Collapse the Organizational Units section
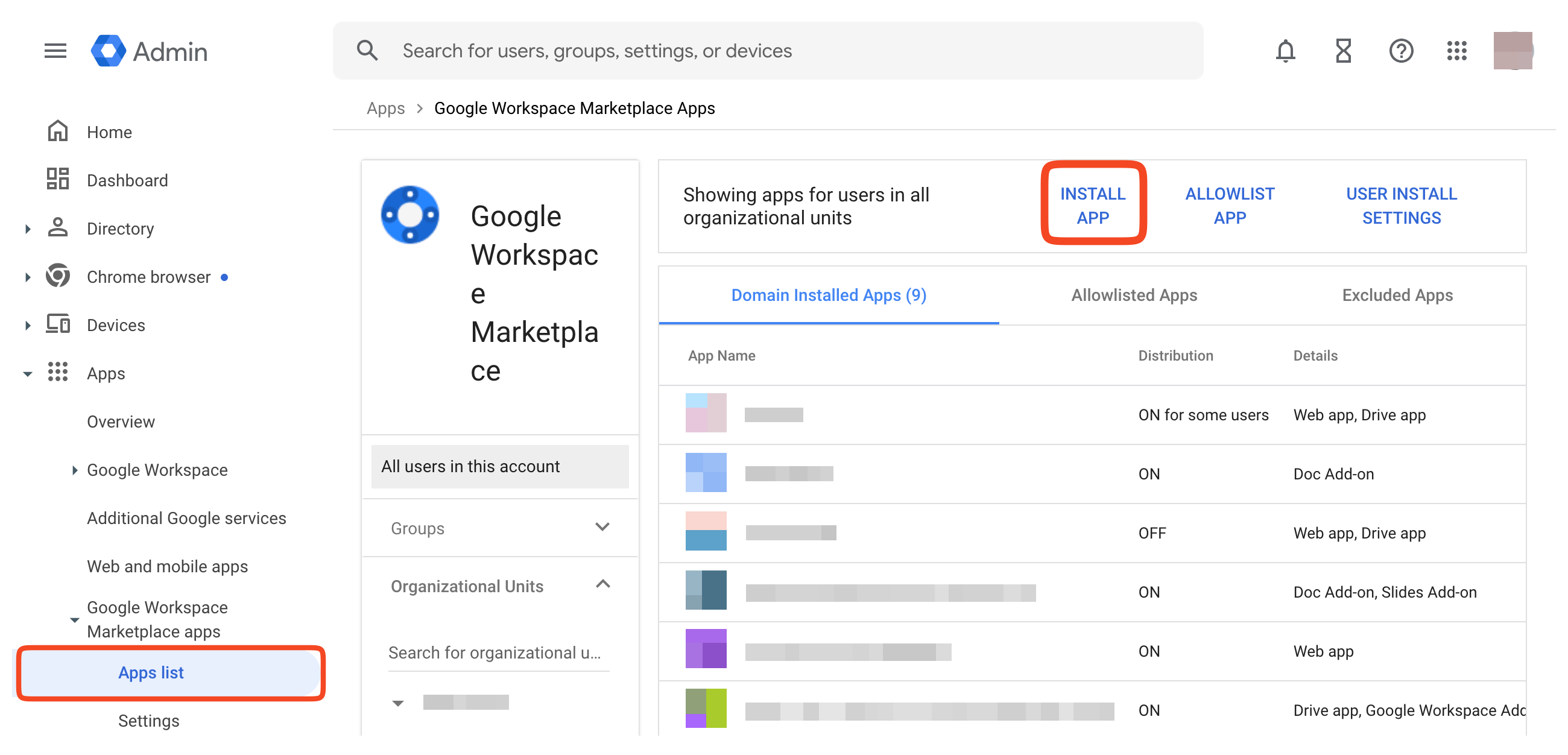Screen dimensions: 1568x755 [602, 584]
